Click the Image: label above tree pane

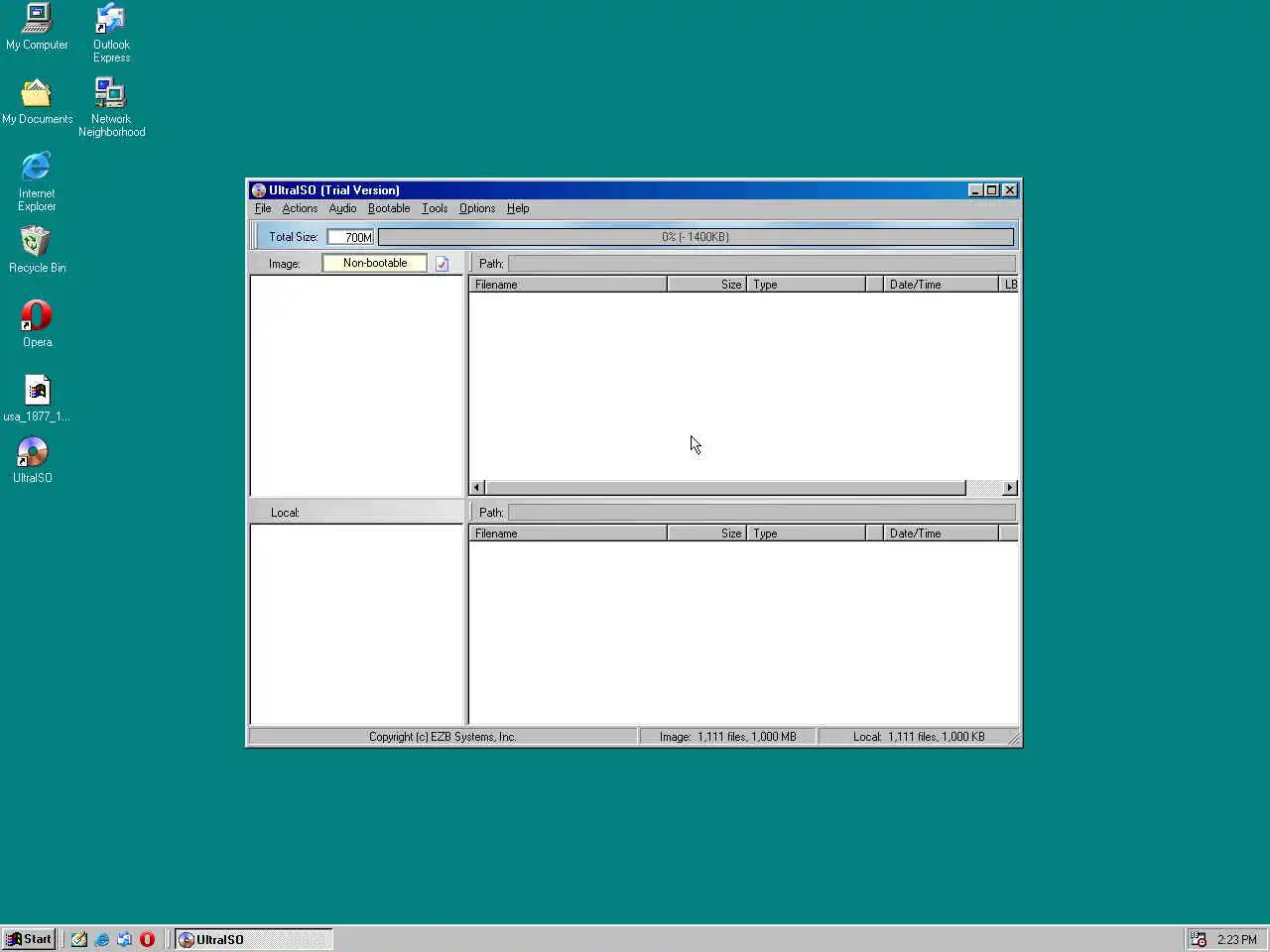click(284, 264)
